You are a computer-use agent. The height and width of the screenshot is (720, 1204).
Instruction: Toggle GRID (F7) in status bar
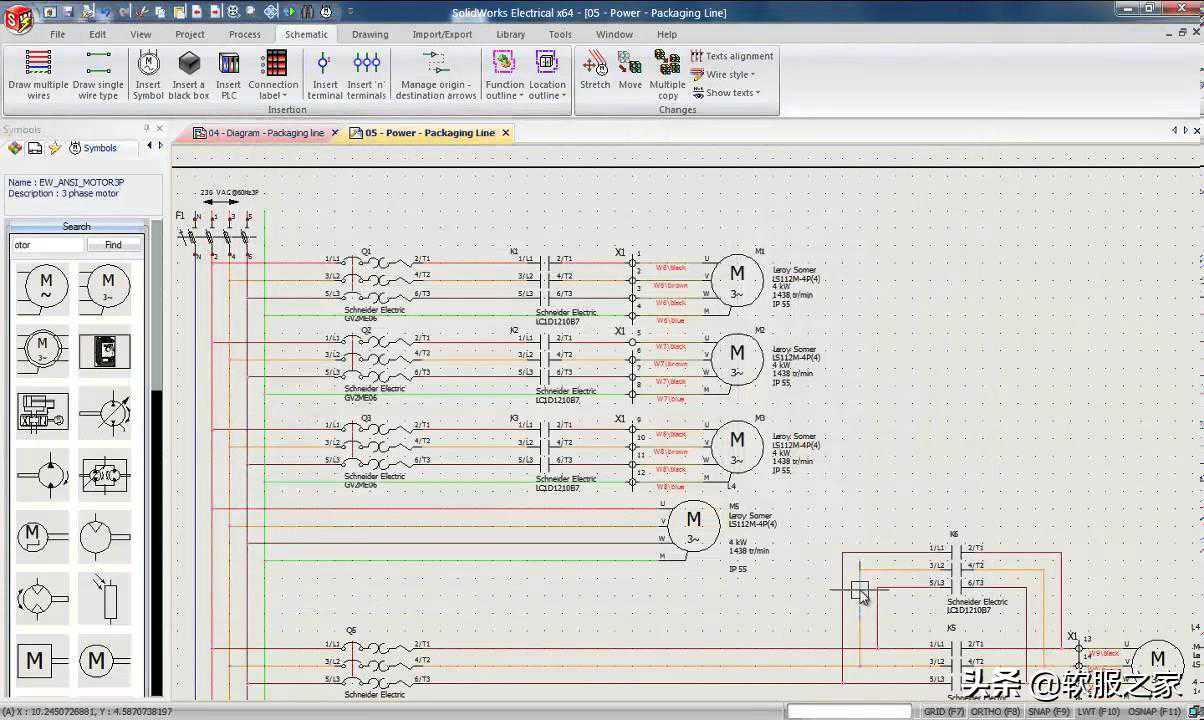click(x=944, y=712)
